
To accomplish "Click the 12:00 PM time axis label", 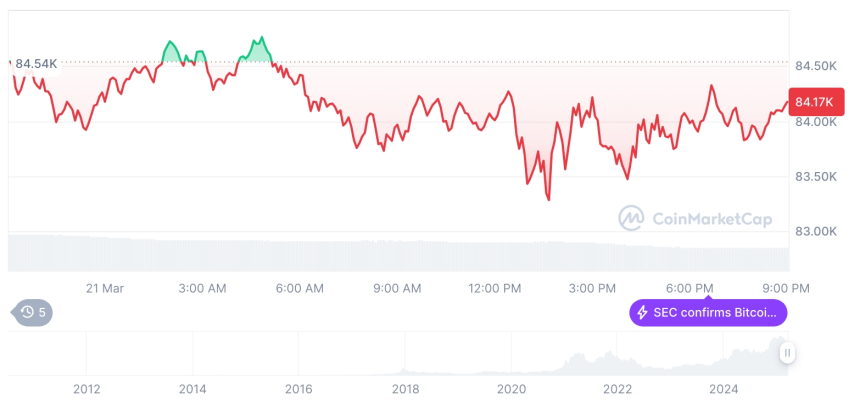I will 495,288.
